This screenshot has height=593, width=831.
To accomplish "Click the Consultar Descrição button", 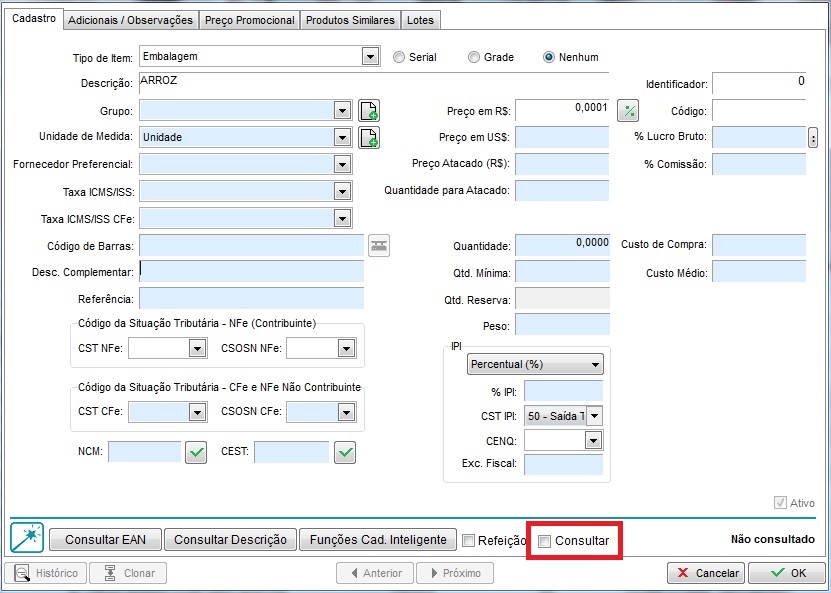I will pyautogui.click(x=231, y=539).
